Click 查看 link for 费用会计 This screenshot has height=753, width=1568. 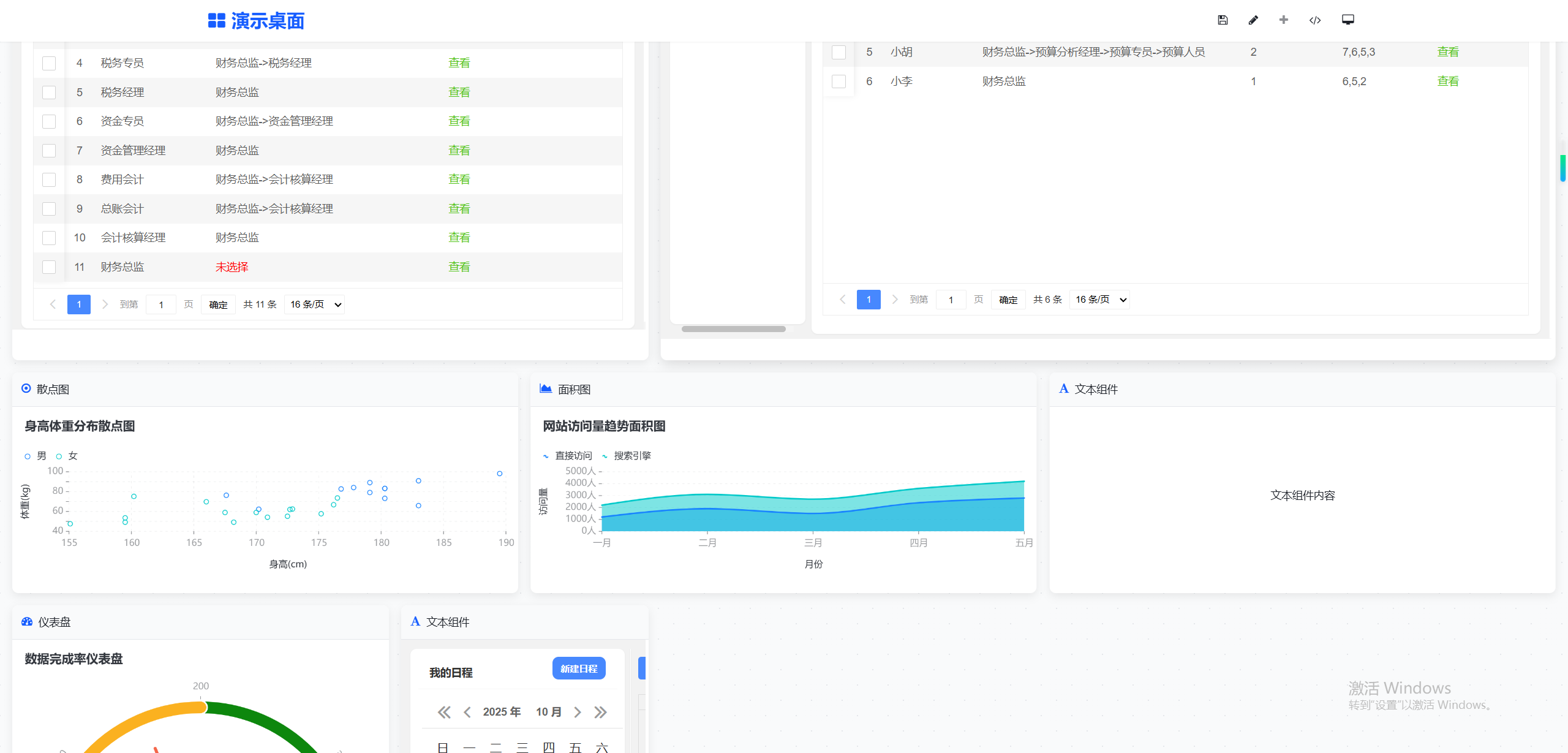pos(459,180)
